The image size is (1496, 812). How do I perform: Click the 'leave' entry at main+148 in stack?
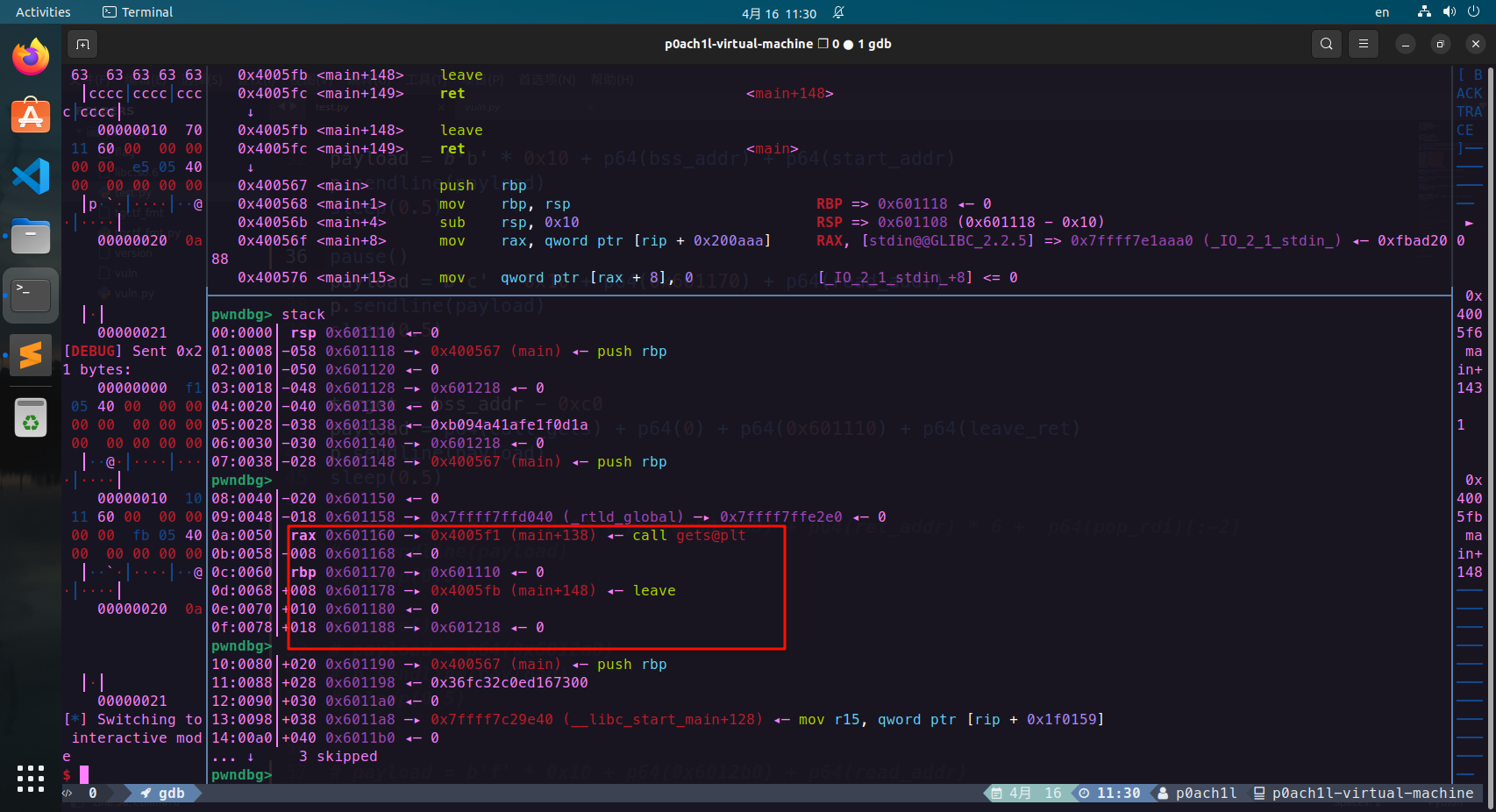[x=654, y=590]
